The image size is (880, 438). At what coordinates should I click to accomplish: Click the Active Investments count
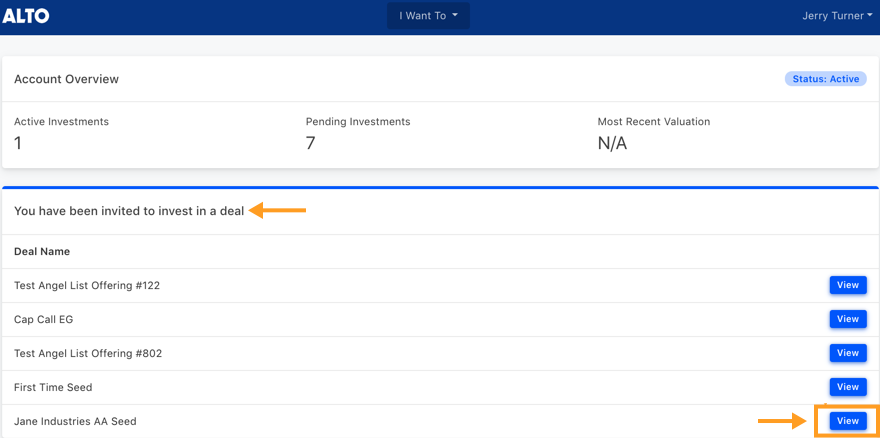18,144
